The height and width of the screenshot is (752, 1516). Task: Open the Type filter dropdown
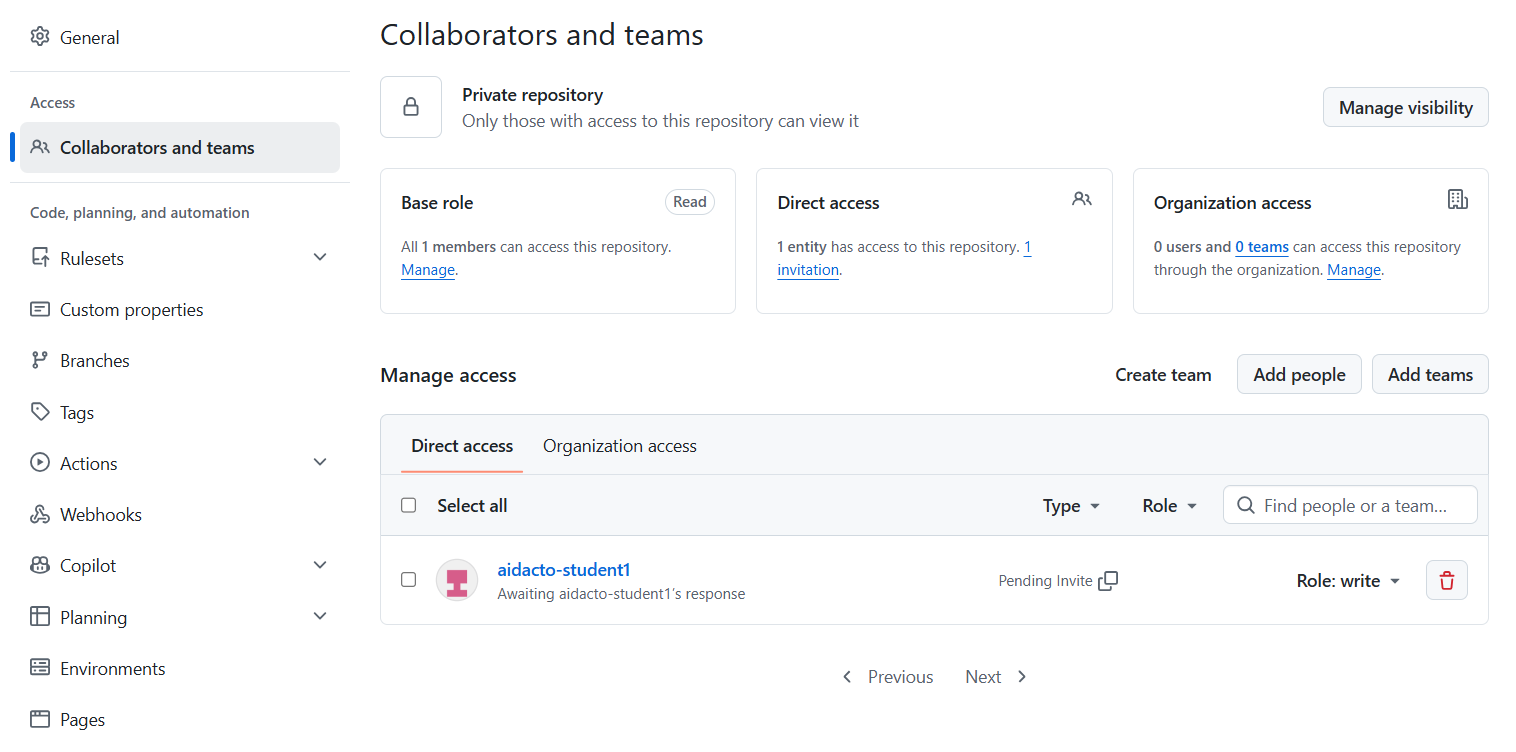1071,506
